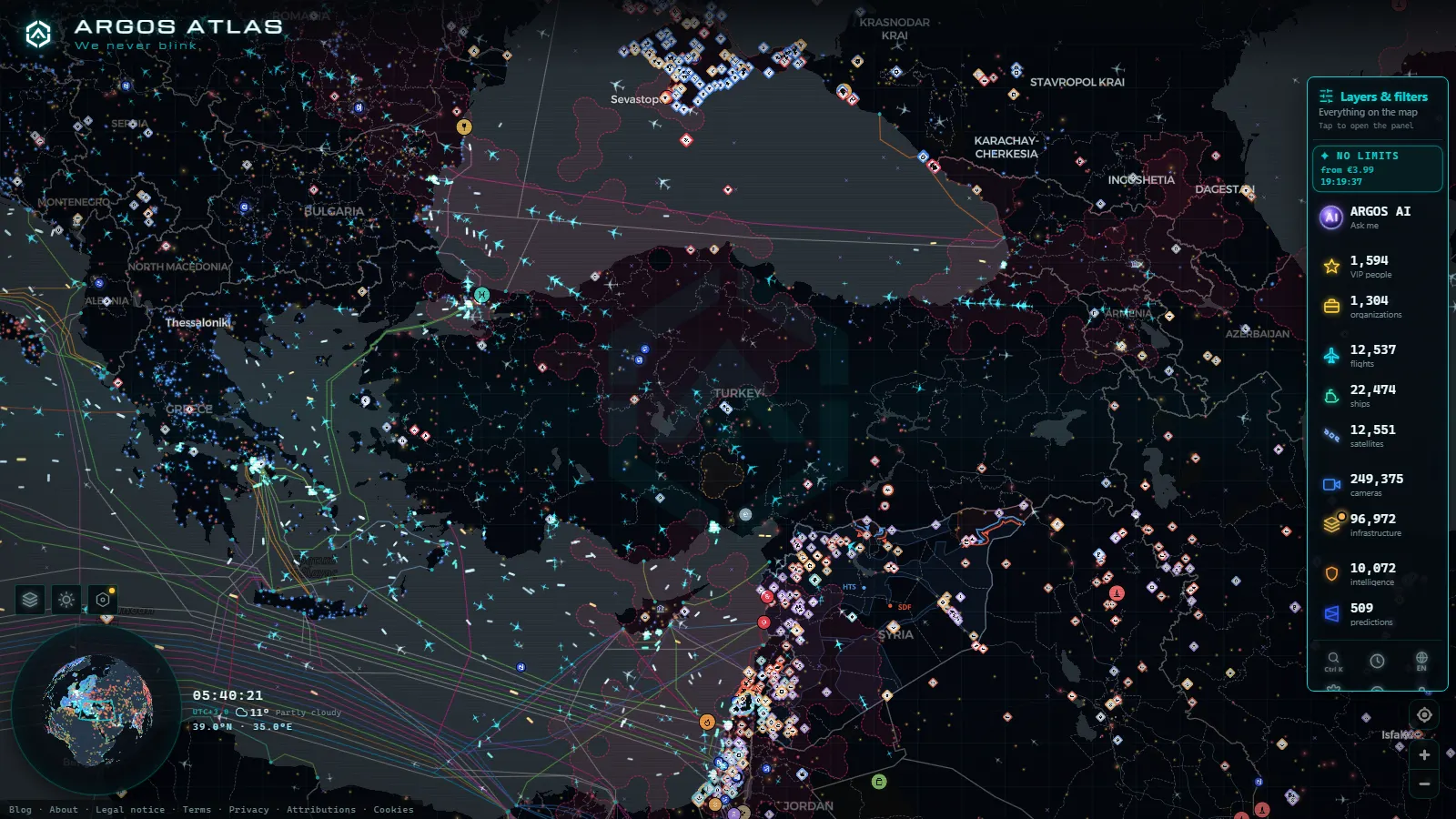This screenshot has height=819, width=1456.
Task: Click the Sevastopol city label
Action: pyautogui.click(x=634, y=99)
